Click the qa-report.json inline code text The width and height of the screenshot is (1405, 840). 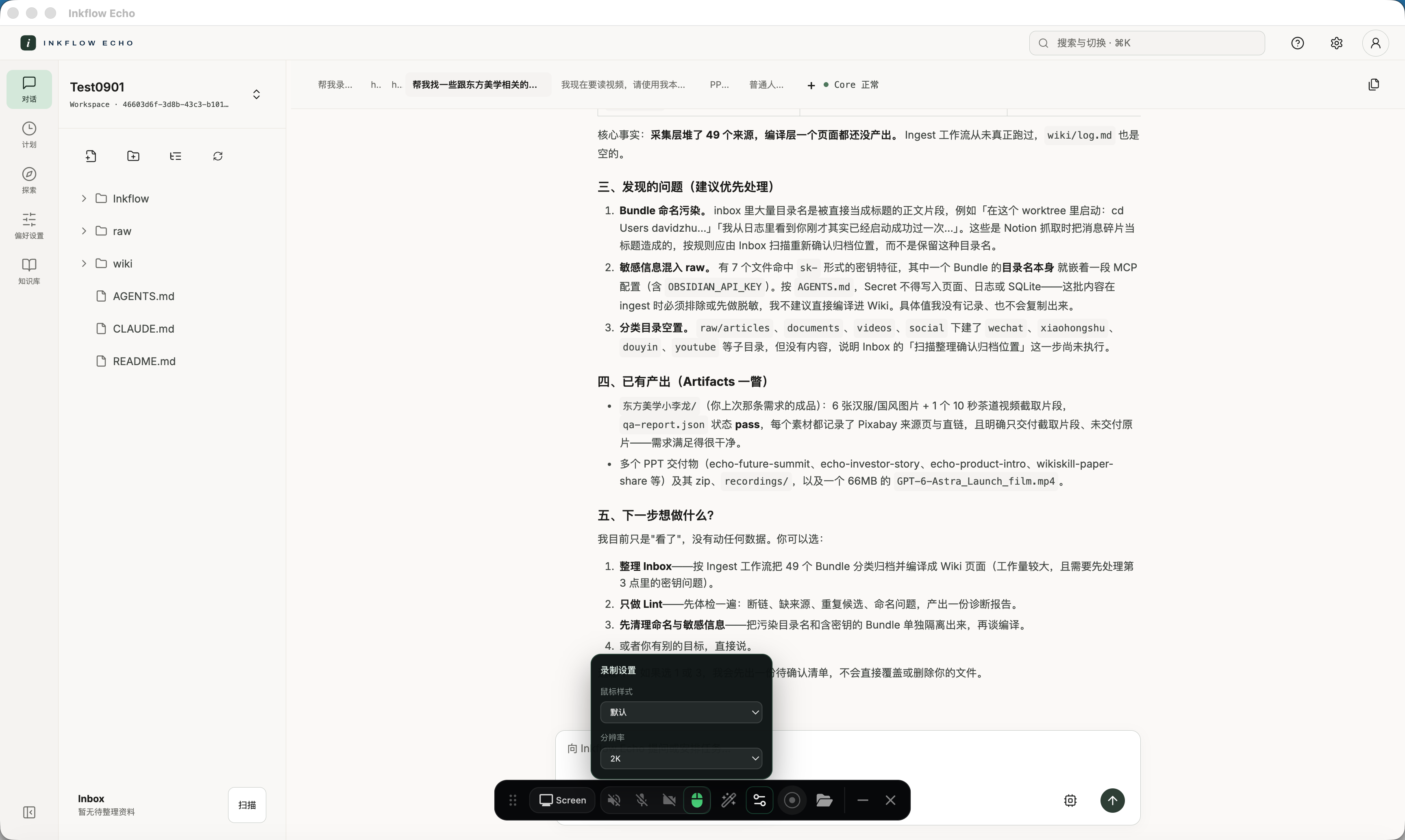(663, 424)
